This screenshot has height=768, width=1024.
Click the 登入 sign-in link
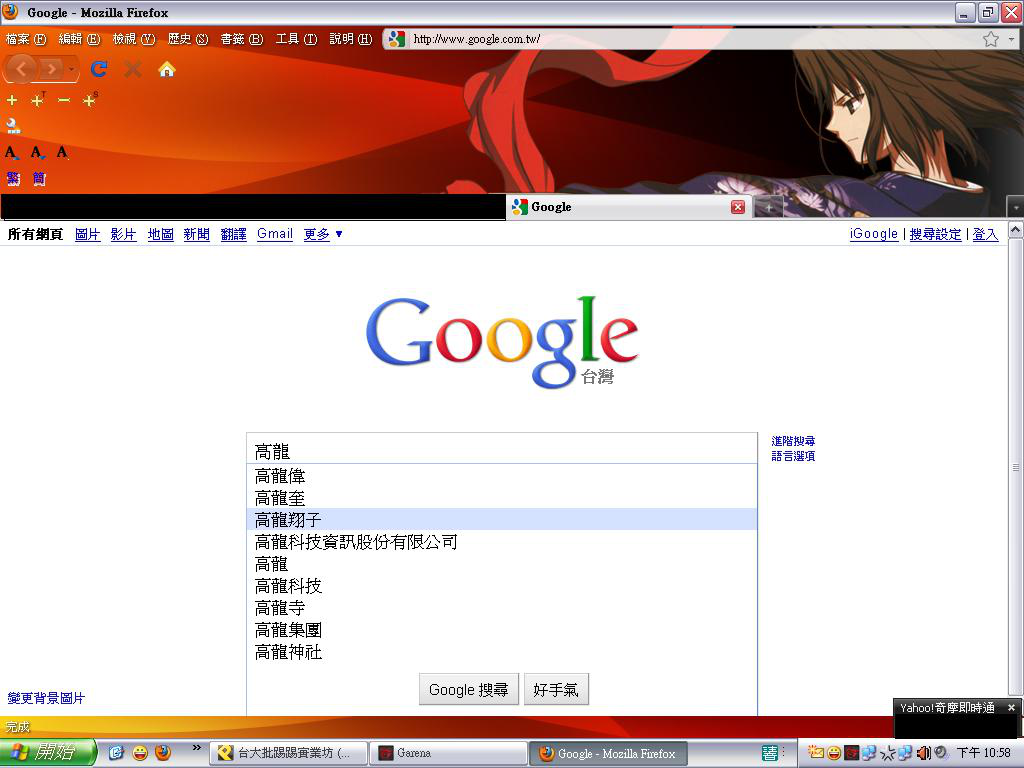(x=985, y=234)
